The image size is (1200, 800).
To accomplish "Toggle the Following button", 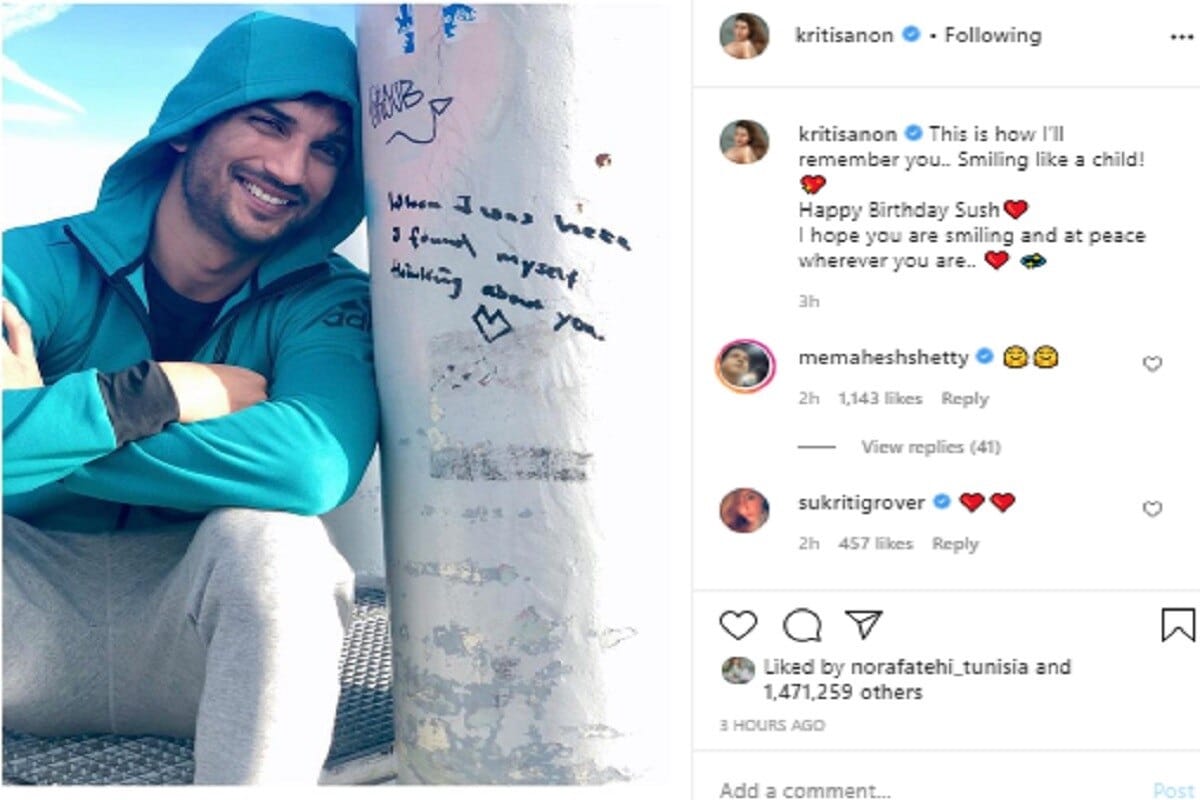I will (x=993, y=35).
